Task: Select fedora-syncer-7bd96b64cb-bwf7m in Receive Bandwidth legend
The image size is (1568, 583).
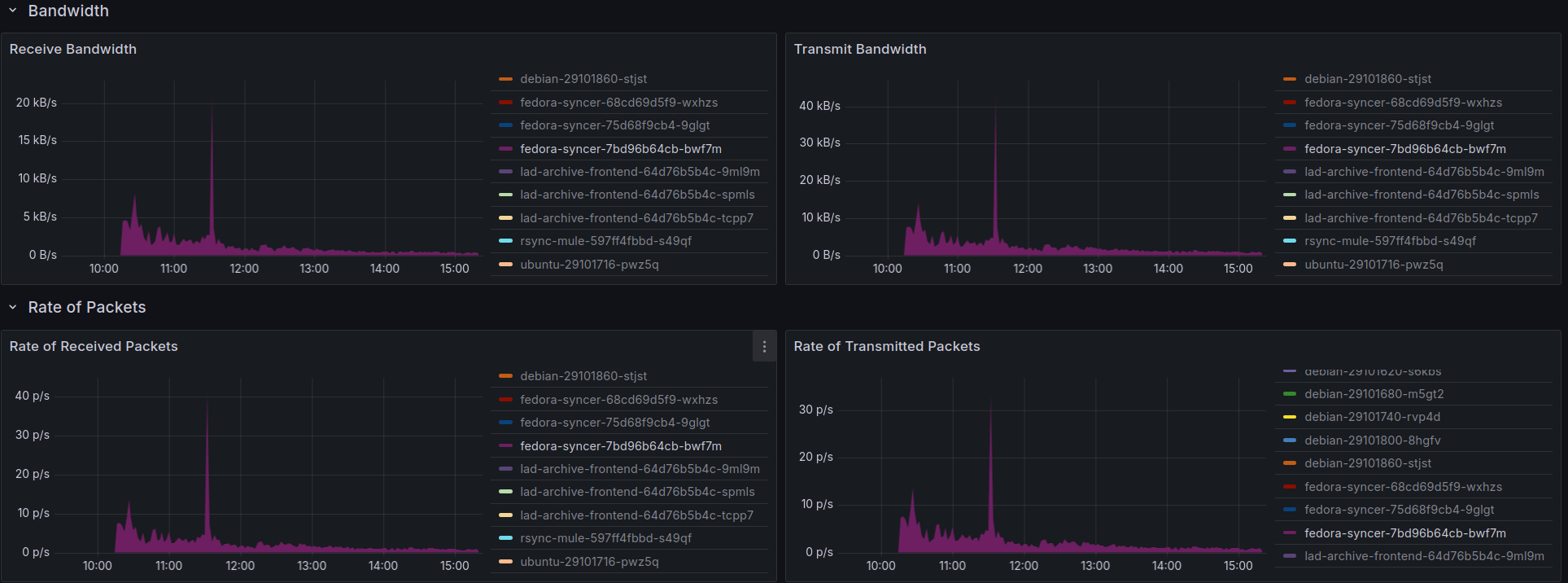Action: click(621, 149)
